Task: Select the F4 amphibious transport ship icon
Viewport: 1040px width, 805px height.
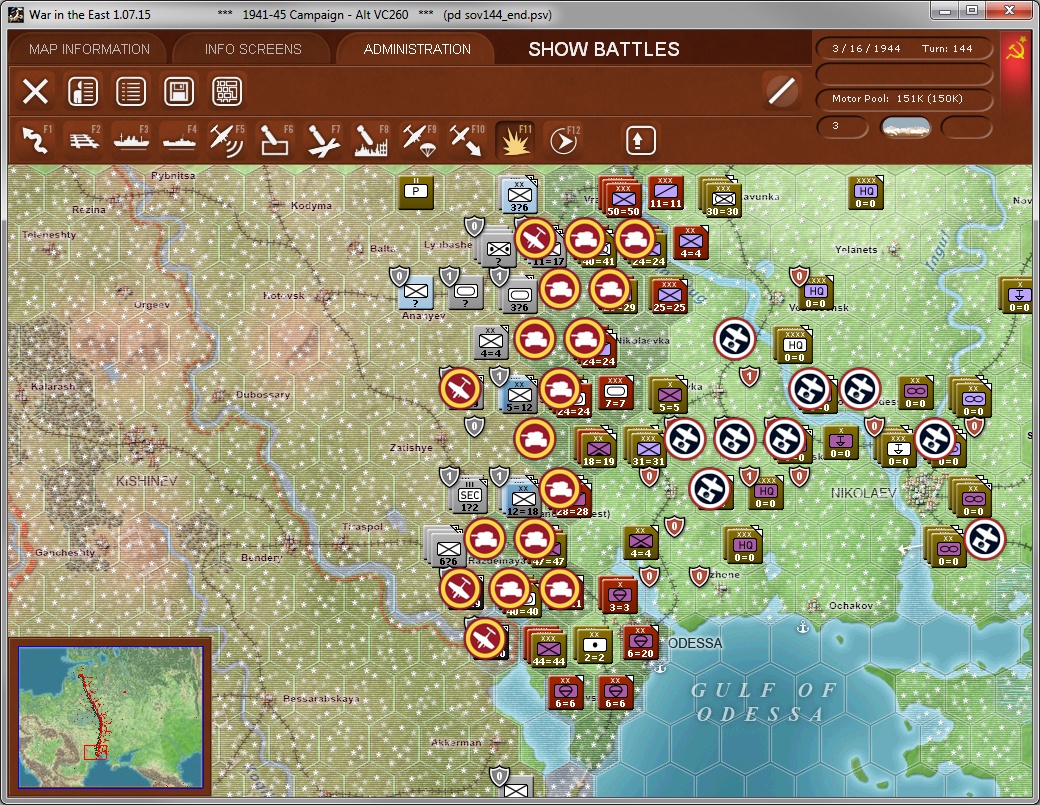Action: 179,140
